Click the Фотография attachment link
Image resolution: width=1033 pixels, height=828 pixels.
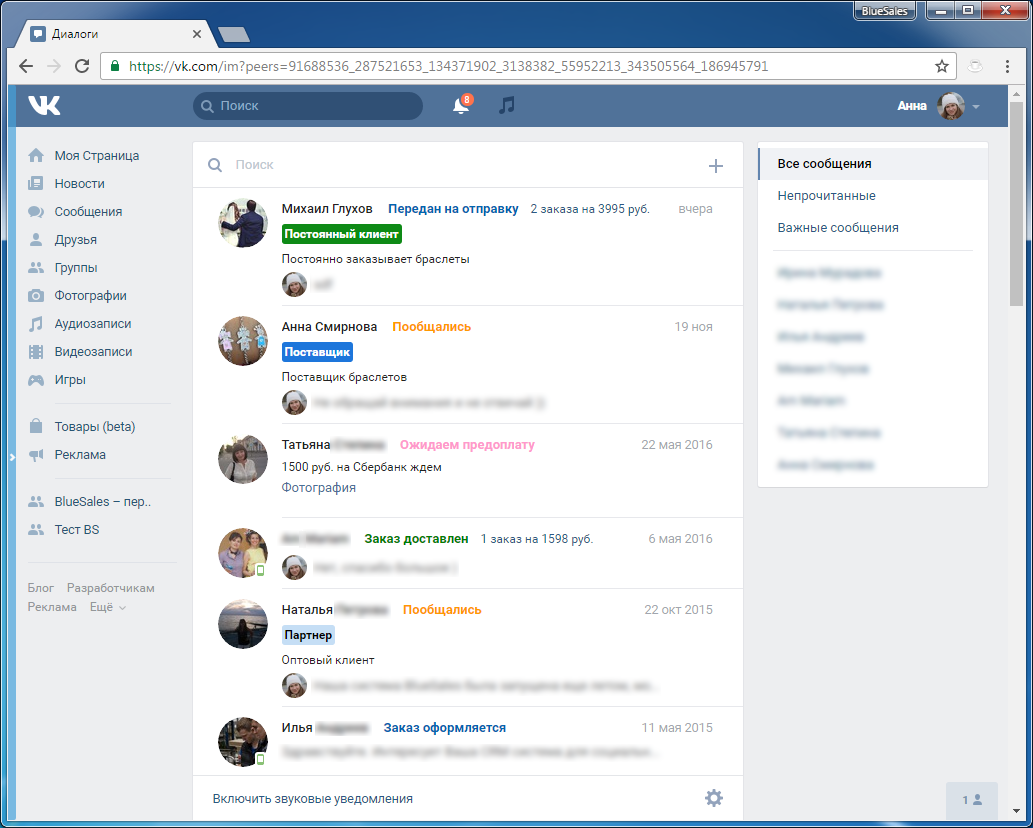click(x=318, y=488)
